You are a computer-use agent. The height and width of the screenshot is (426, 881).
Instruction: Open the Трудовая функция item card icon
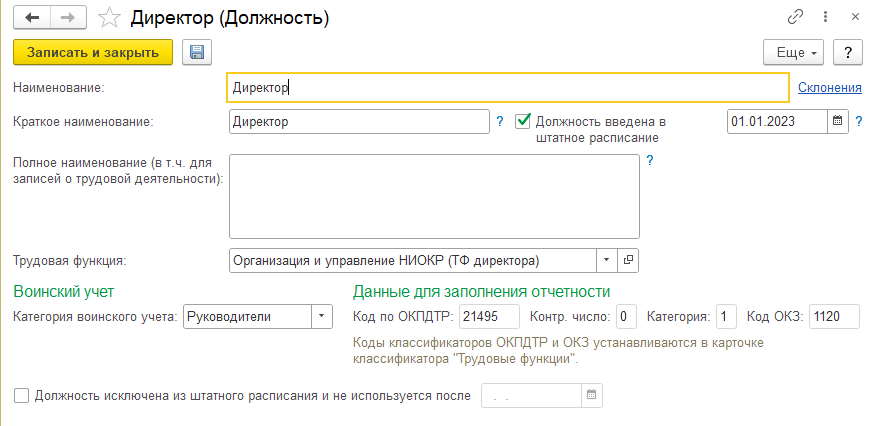pos(628,260)
